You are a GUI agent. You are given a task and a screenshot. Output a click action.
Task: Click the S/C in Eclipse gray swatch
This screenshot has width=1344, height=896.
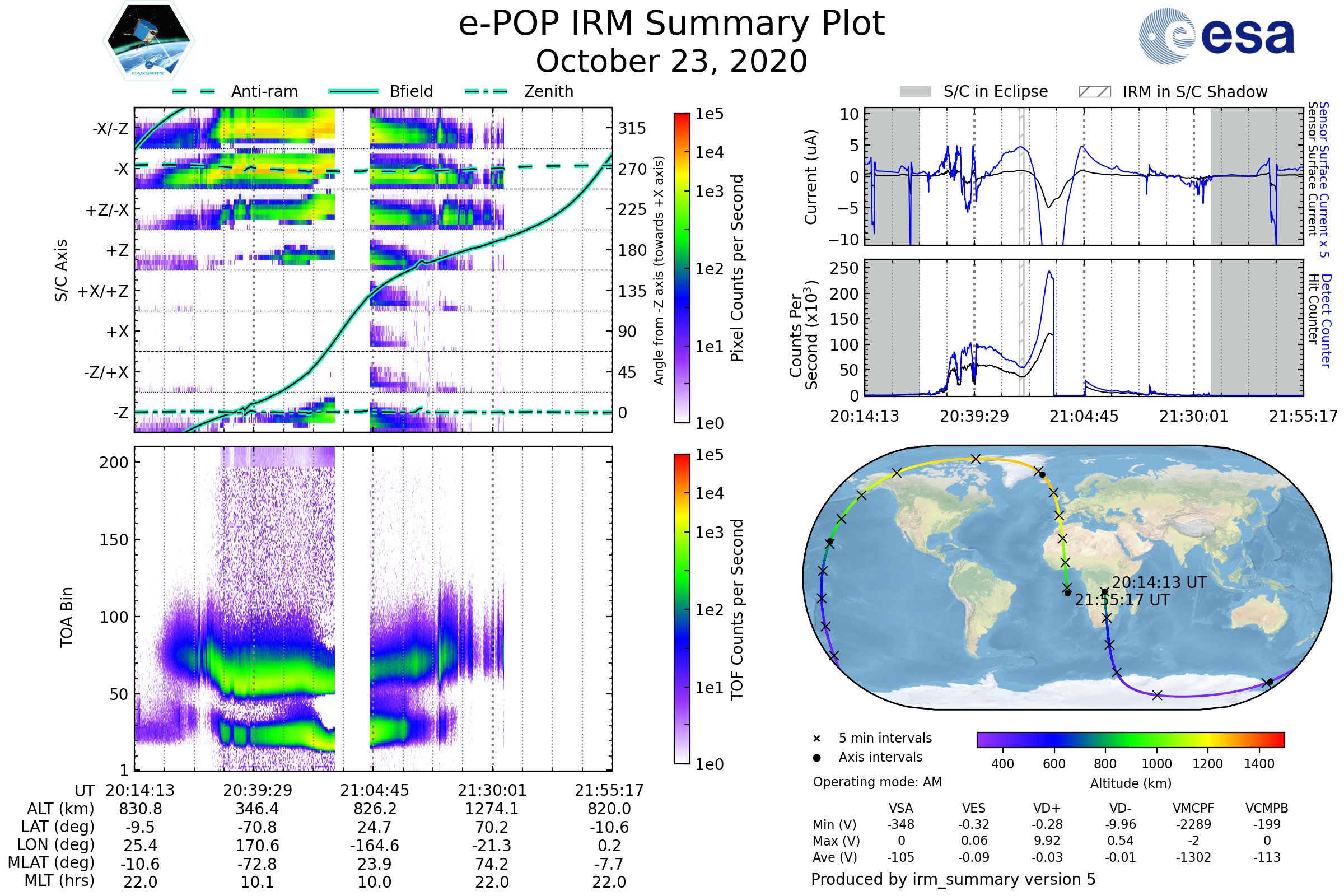[915, 92]
